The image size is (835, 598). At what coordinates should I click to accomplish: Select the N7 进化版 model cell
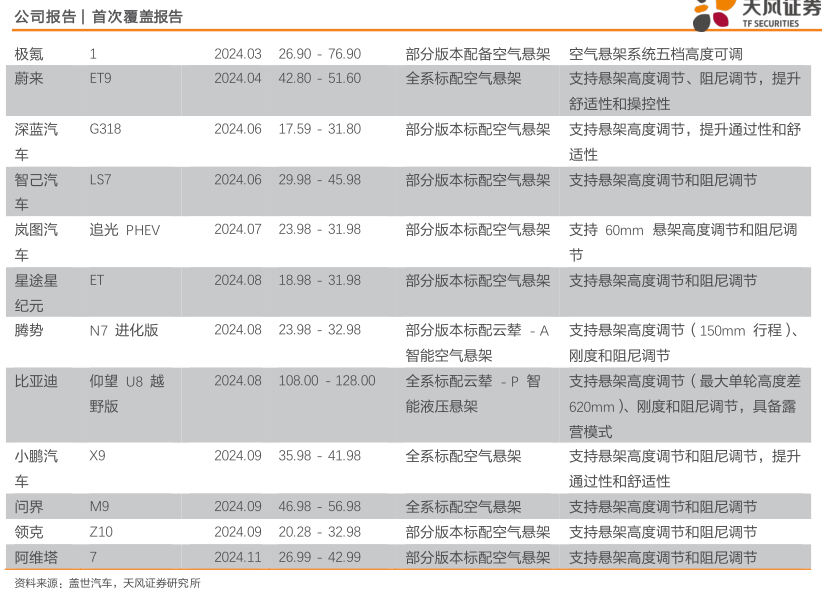tap(124, 330)
